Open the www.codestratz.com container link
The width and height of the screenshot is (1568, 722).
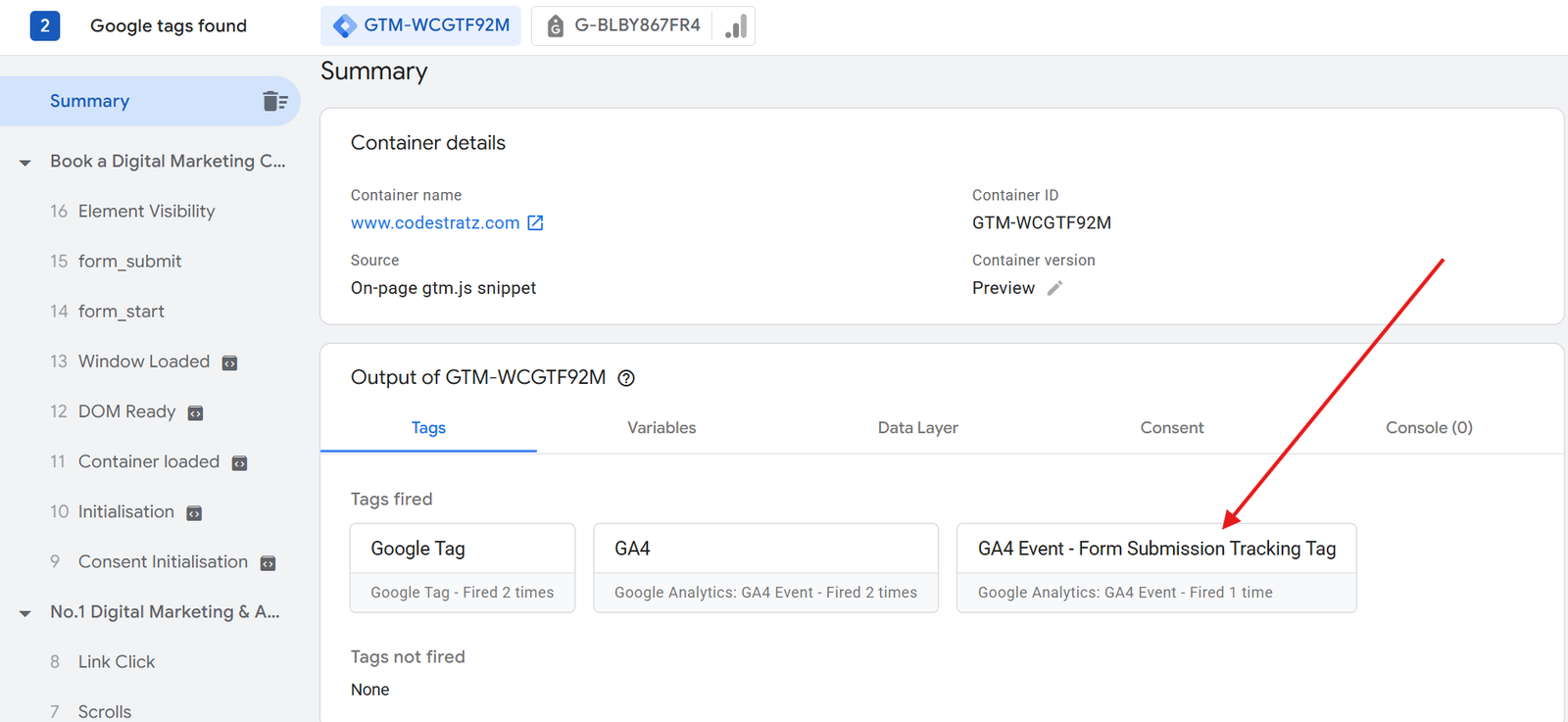[x=435, y=222]
